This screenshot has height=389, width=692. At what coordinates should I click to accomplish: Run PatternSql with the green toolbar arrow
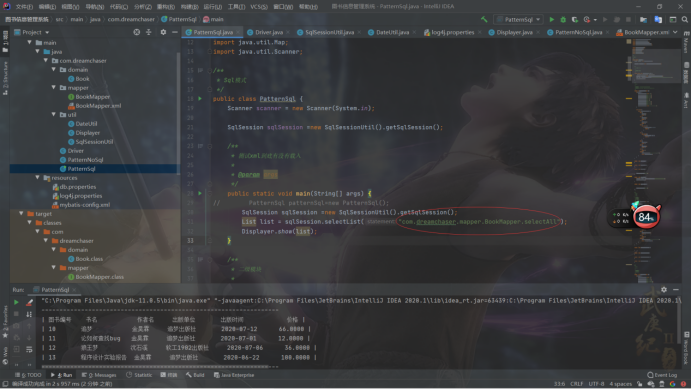552,19
